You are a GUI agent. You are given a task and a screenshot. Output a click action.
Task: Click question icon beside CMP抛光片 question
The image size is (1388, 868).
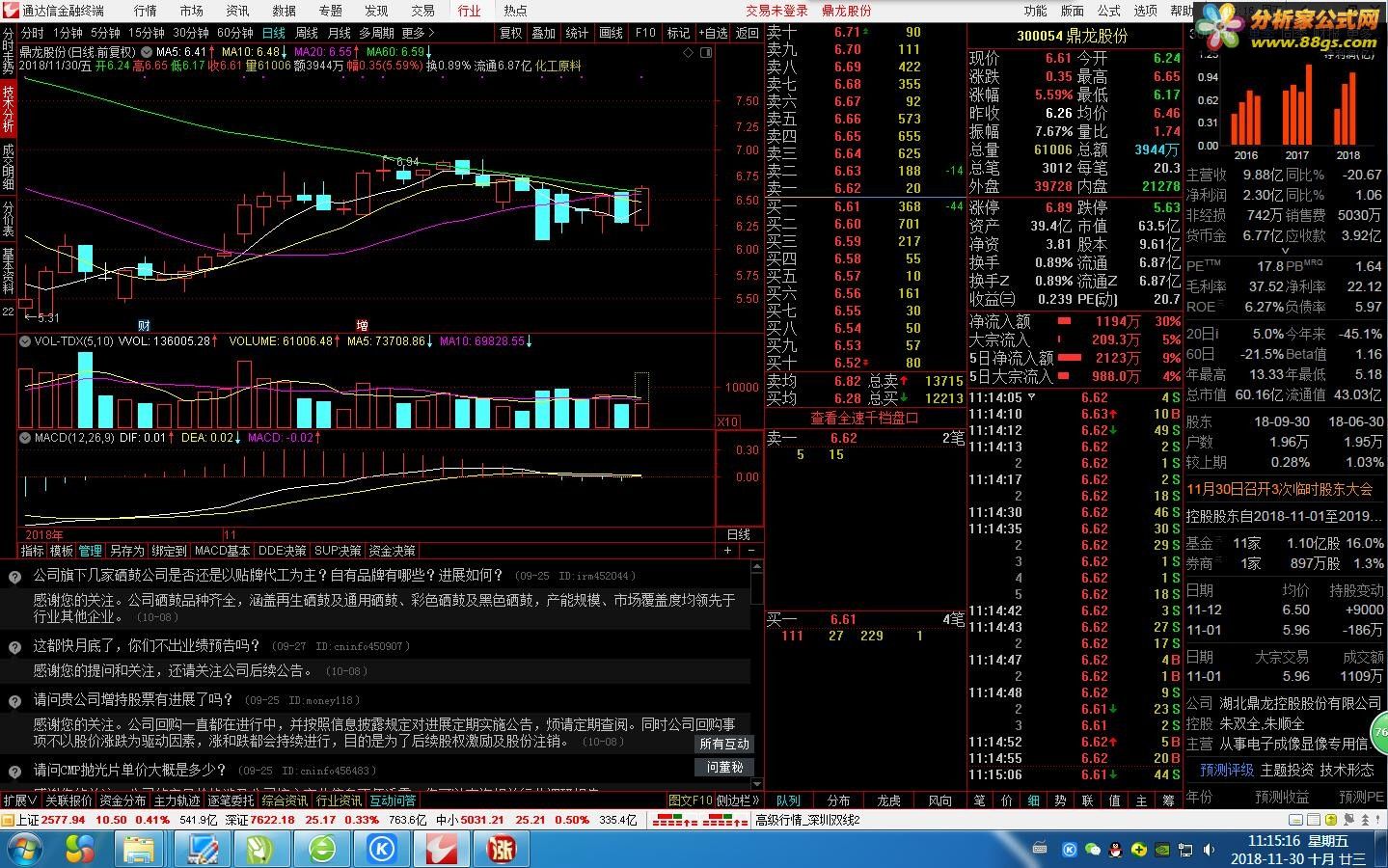coord(14,771)
